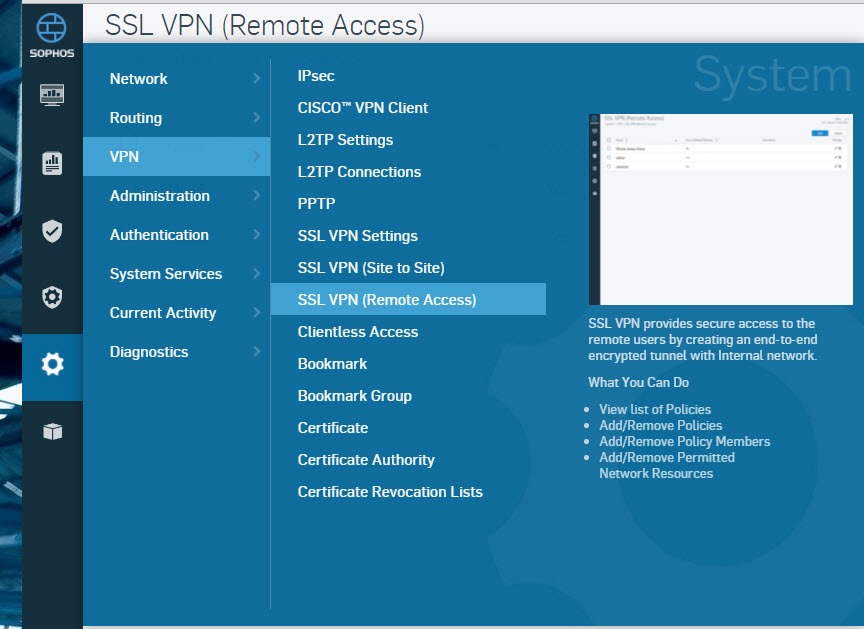
Task: Select the VPN menu item
Action: (176, 156)
